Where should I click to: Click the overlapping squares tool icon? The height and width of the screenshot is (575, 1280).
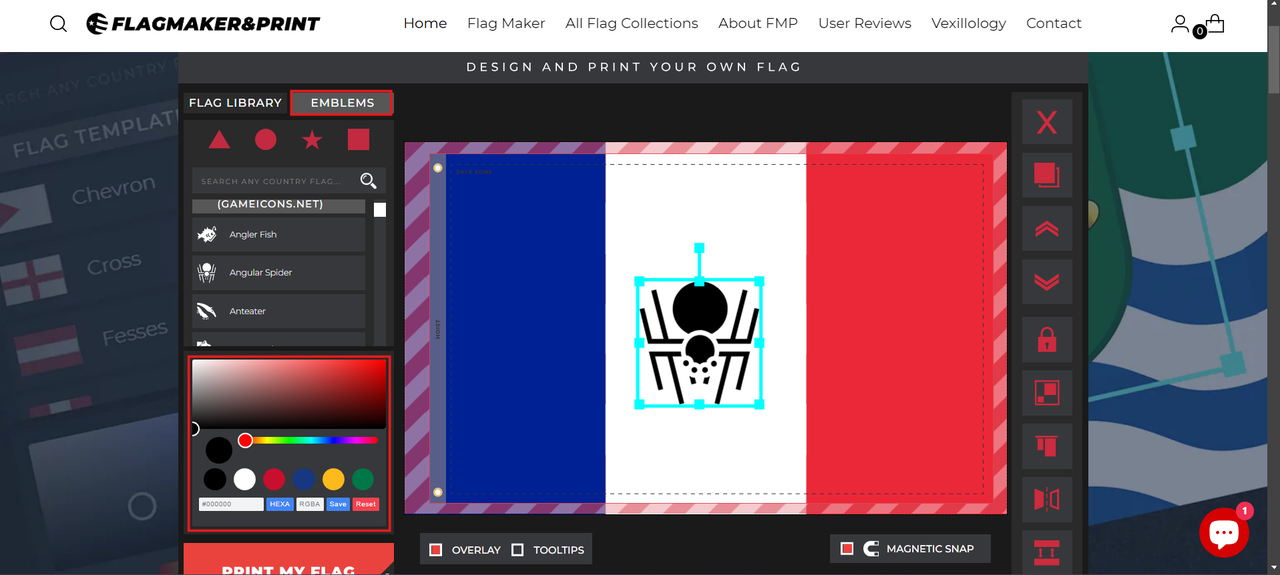coord(1047,393)
